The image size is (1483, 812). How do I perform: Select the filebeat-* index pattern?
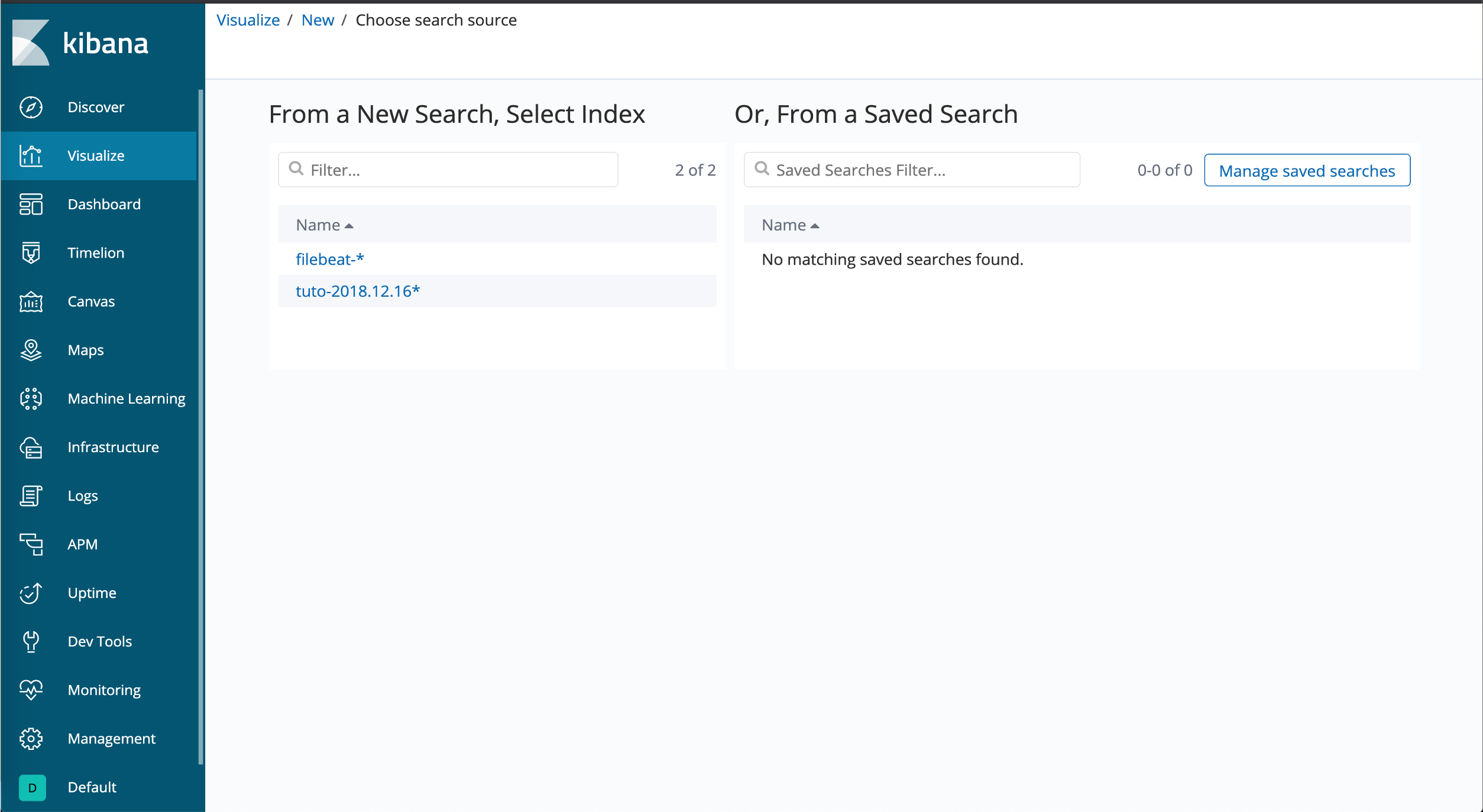pos(329,259)
